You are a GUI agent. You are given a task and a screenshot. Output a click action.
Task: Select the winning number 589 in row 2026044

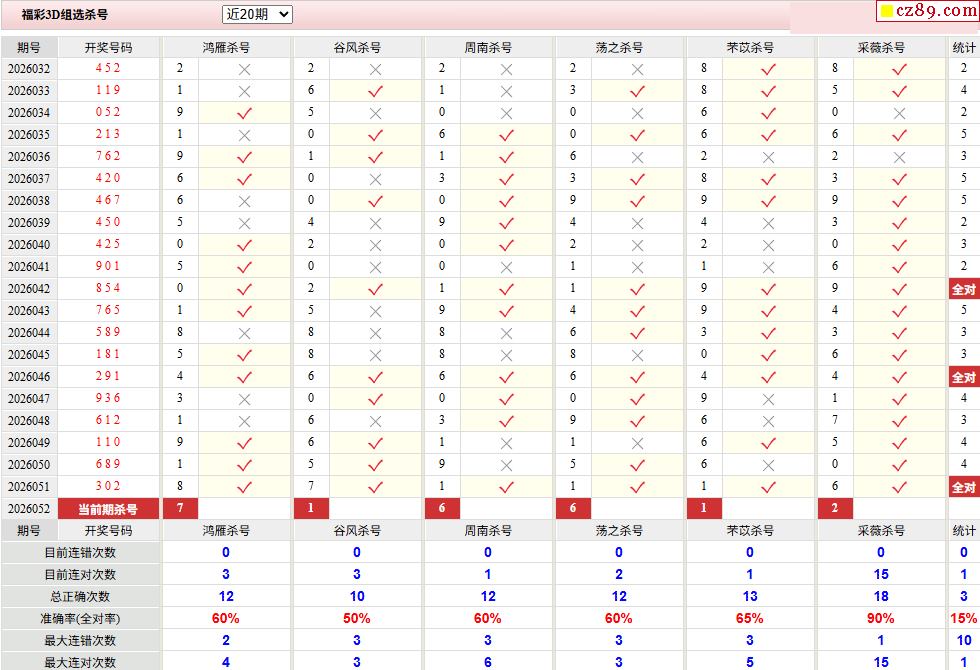[108, 332]
